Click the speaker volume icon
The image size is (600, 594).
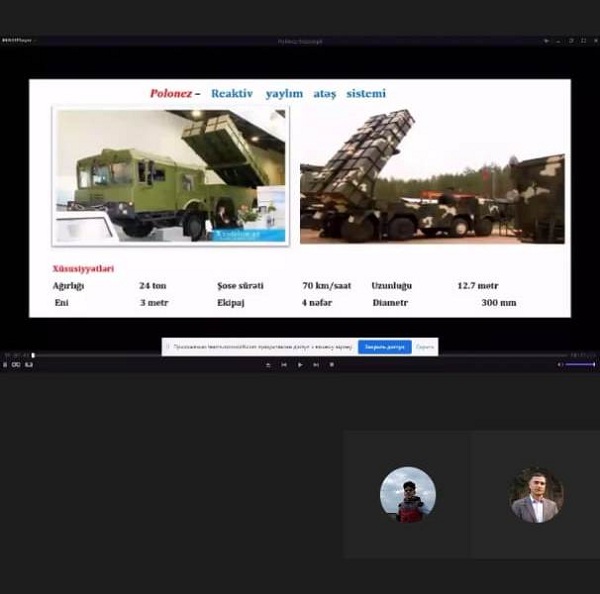pyautogui.click(x=560, y=365)
